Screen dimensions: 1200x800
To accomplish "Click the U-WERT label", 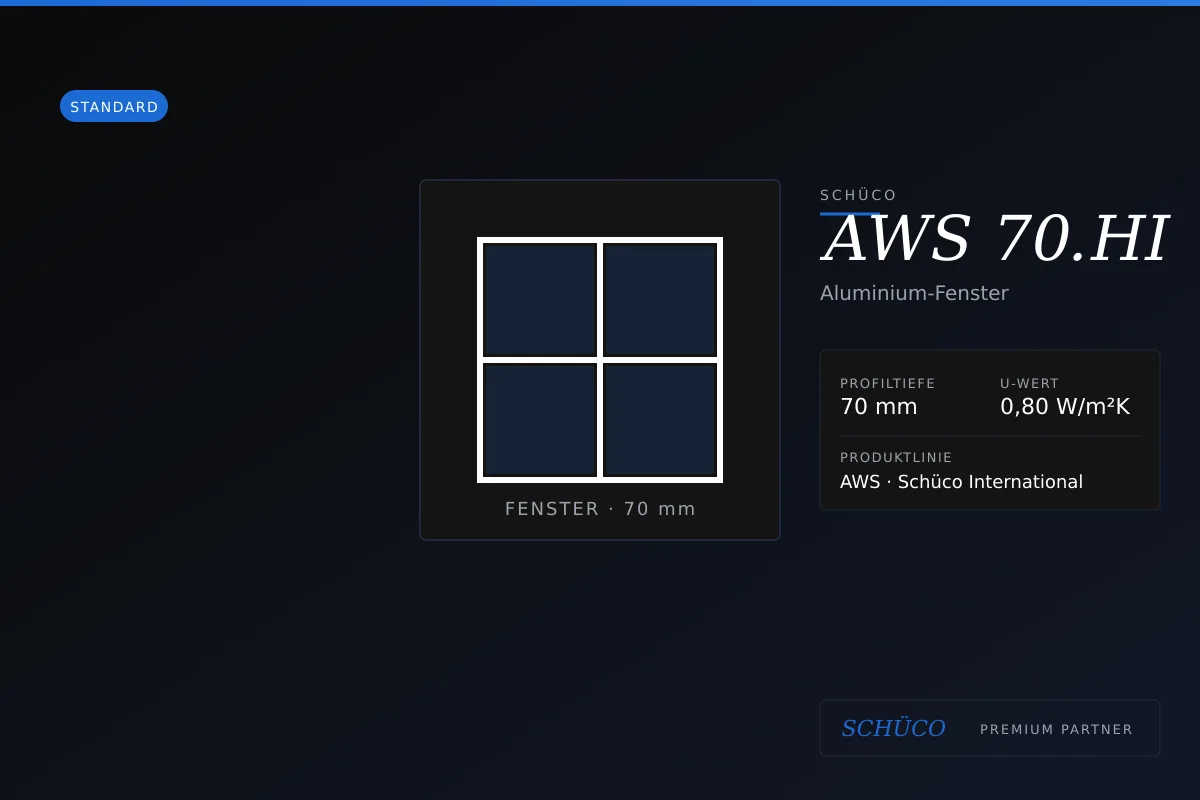I will [x=1029, y=383].
